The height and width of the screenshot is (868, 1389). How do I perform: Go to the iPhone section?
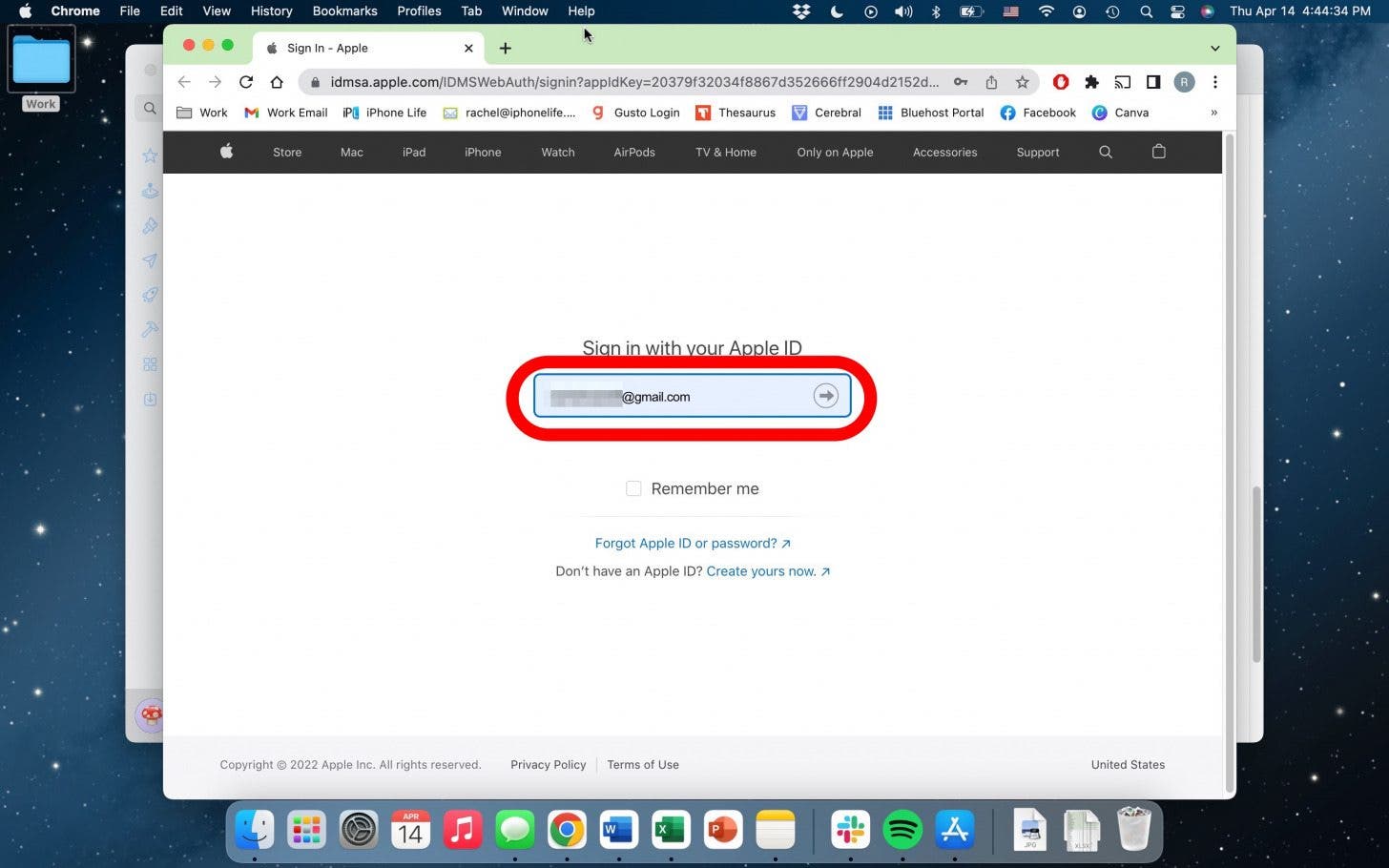tap(483, 153)
